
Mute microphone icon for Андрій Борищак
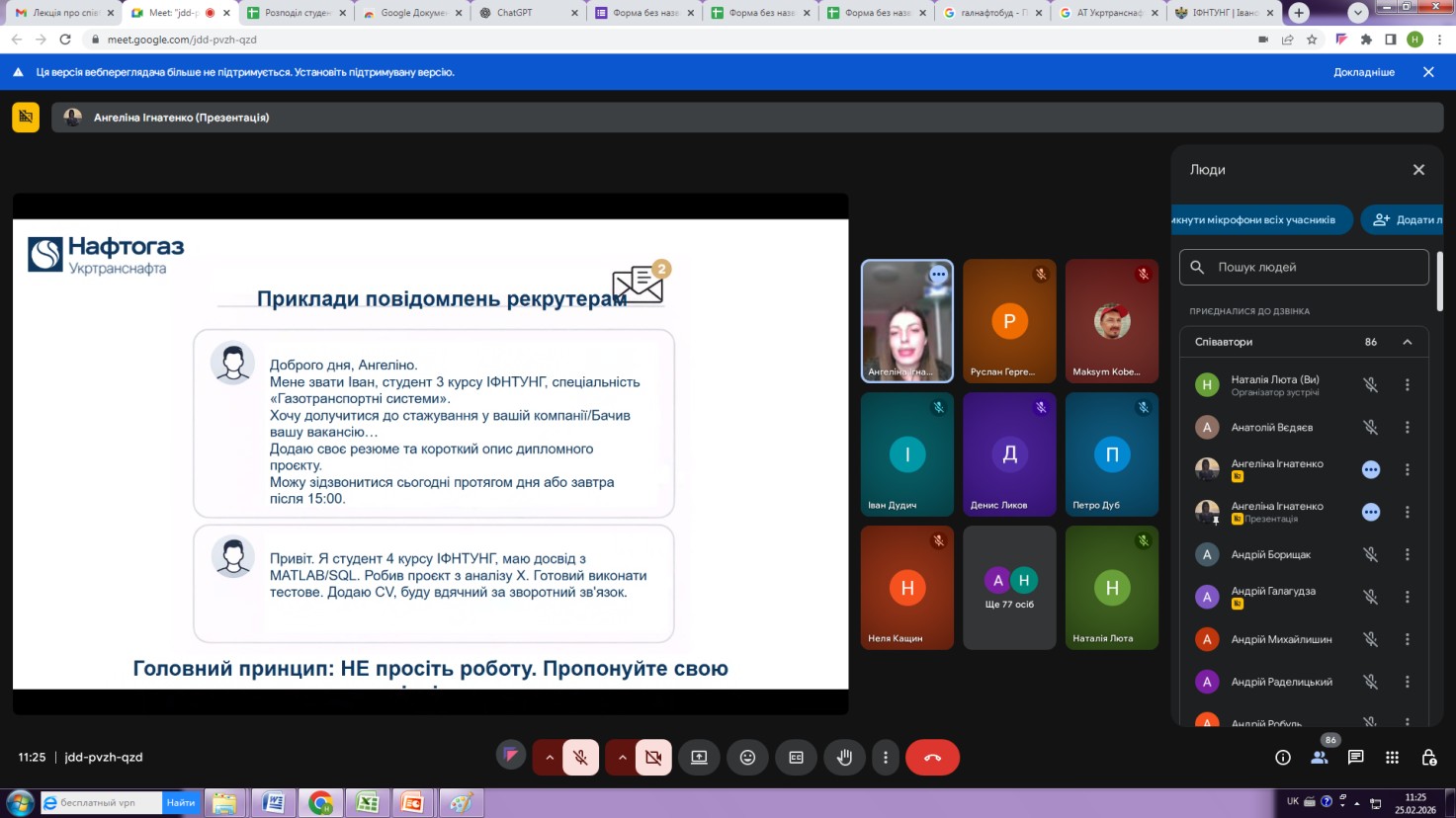pos(1371,555)
